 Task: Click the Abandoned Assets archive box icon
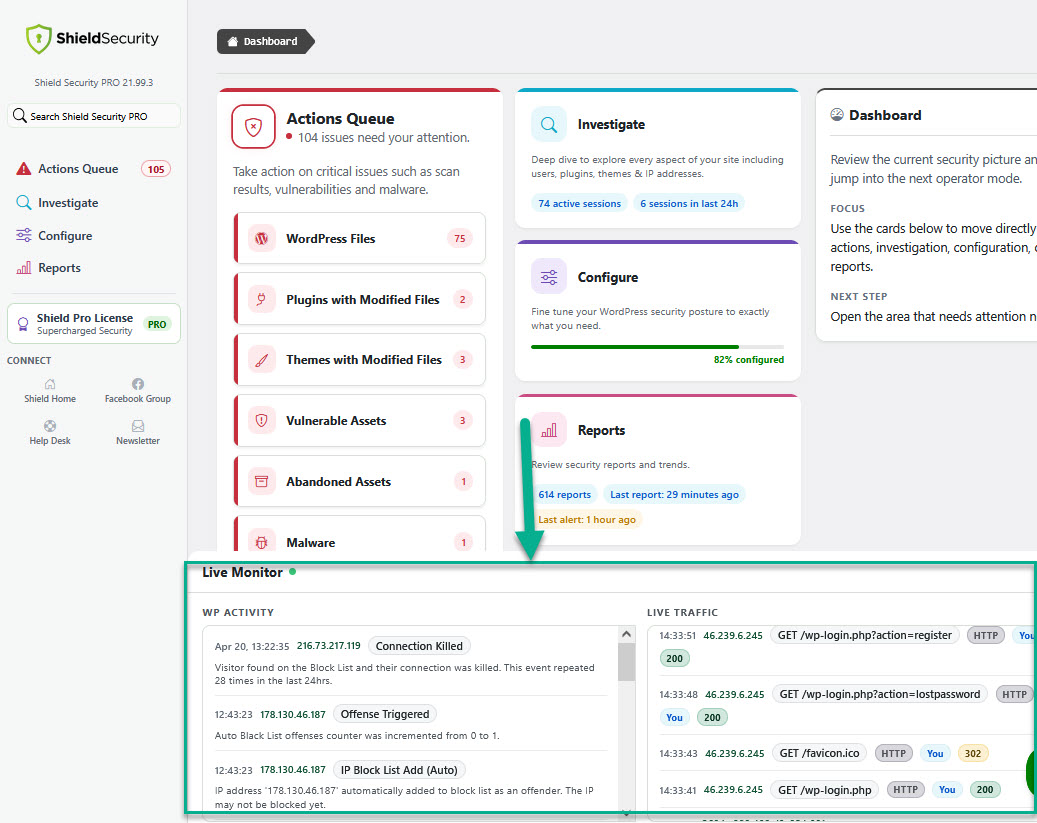(262, 481)
